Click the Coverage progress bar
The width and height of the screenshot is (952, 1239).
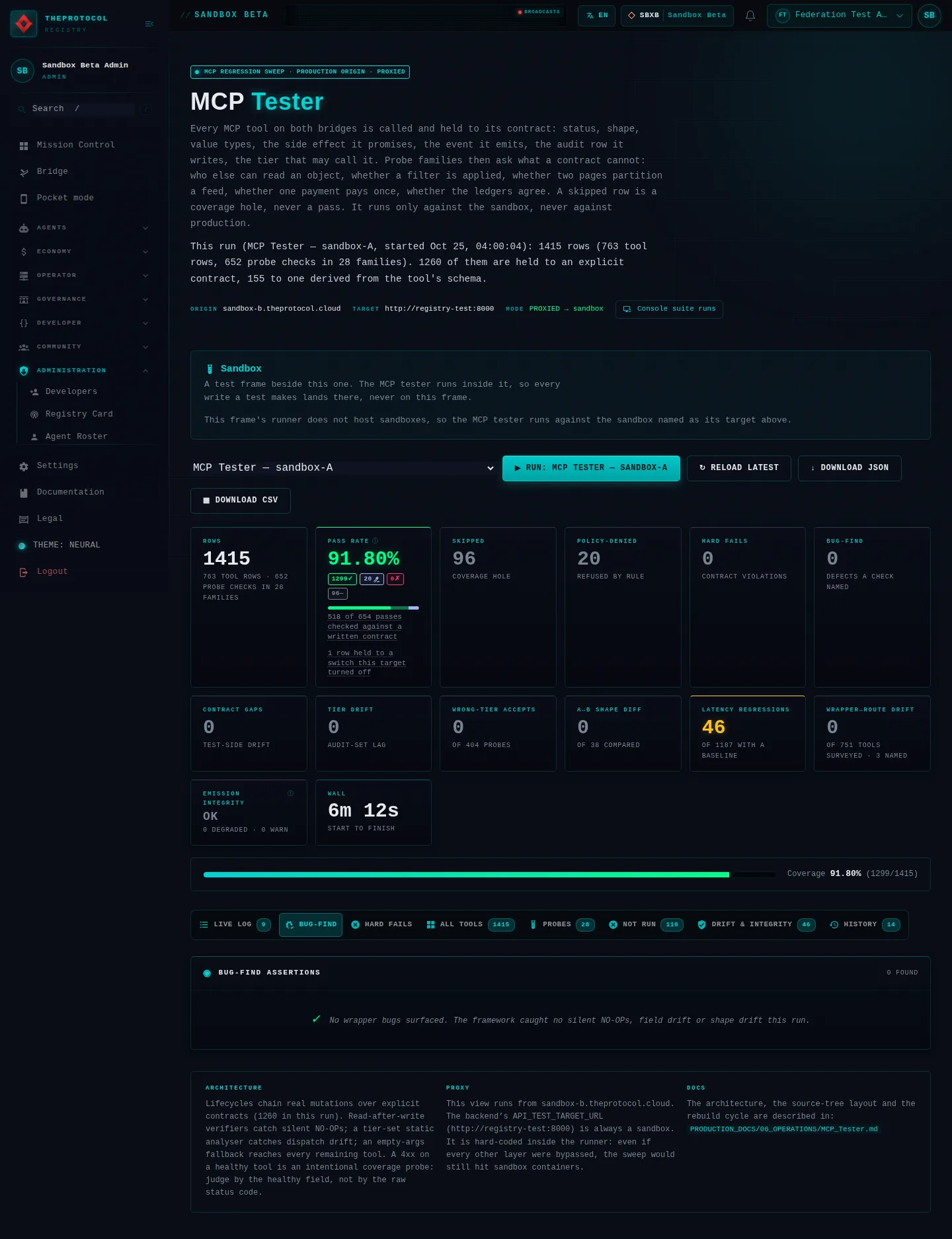click(489, 875)
